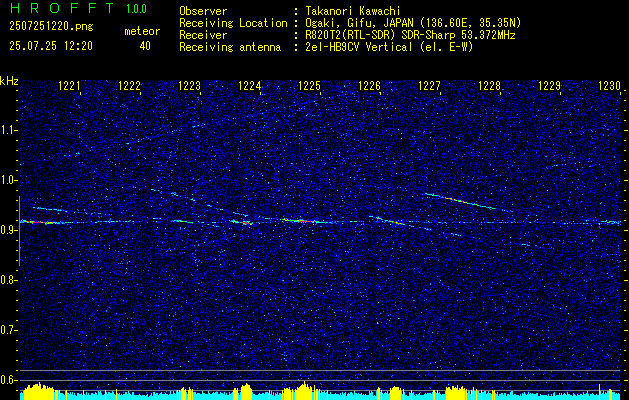This screenshot has width=629, height=400.
Task: Click observer name Takanori Kawachi
Action: (x=353, y=11)
